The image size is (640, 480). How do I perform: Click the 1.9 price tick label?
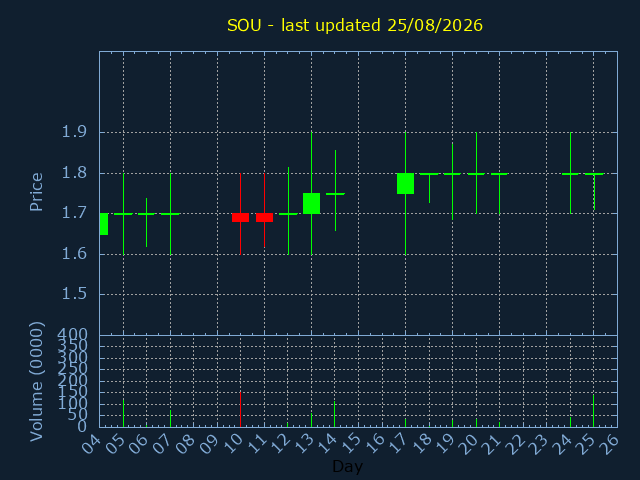pyautogui.click(x=74, y=132)
